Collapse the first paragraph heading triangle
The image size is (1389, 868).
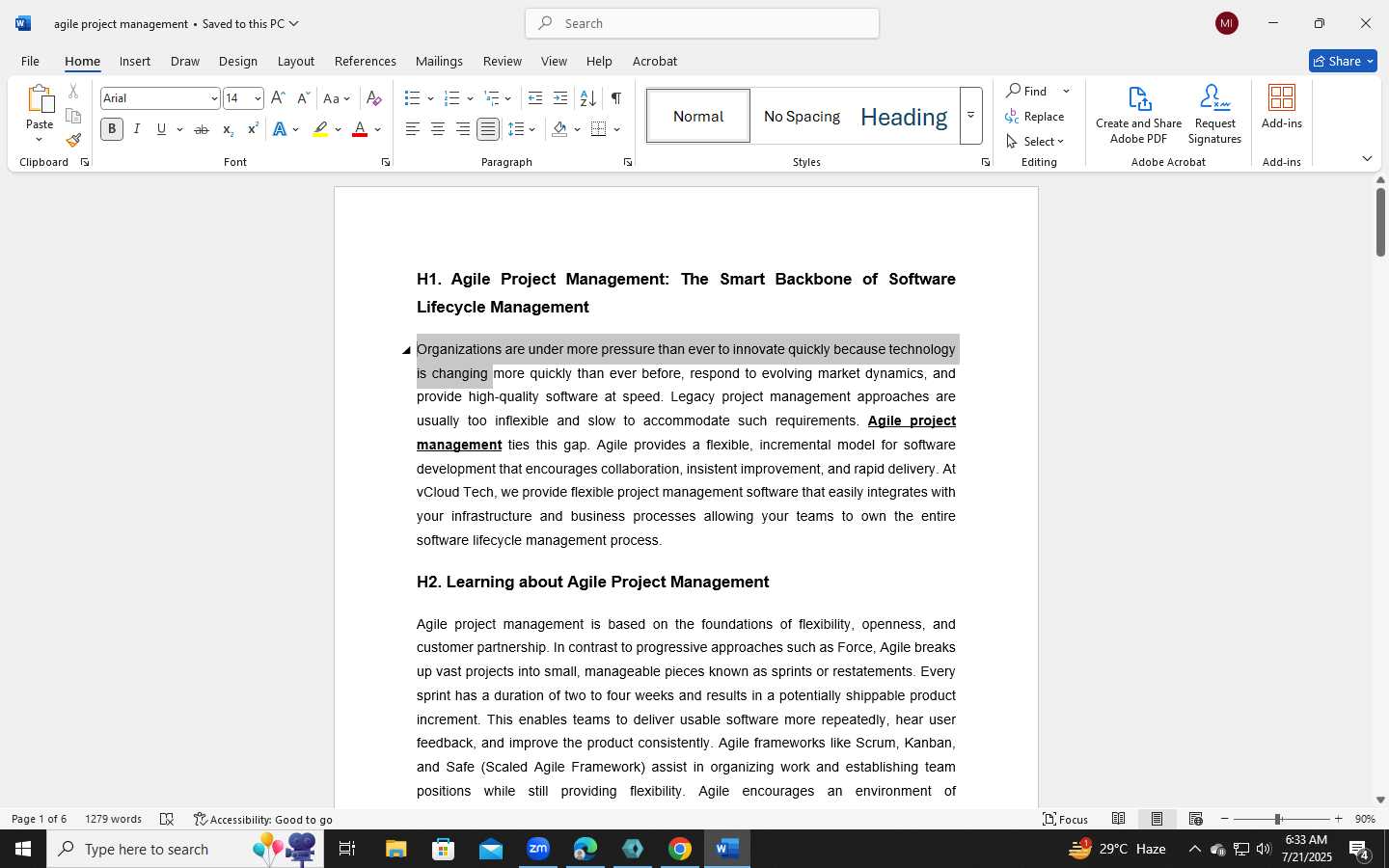pos(406,350)
